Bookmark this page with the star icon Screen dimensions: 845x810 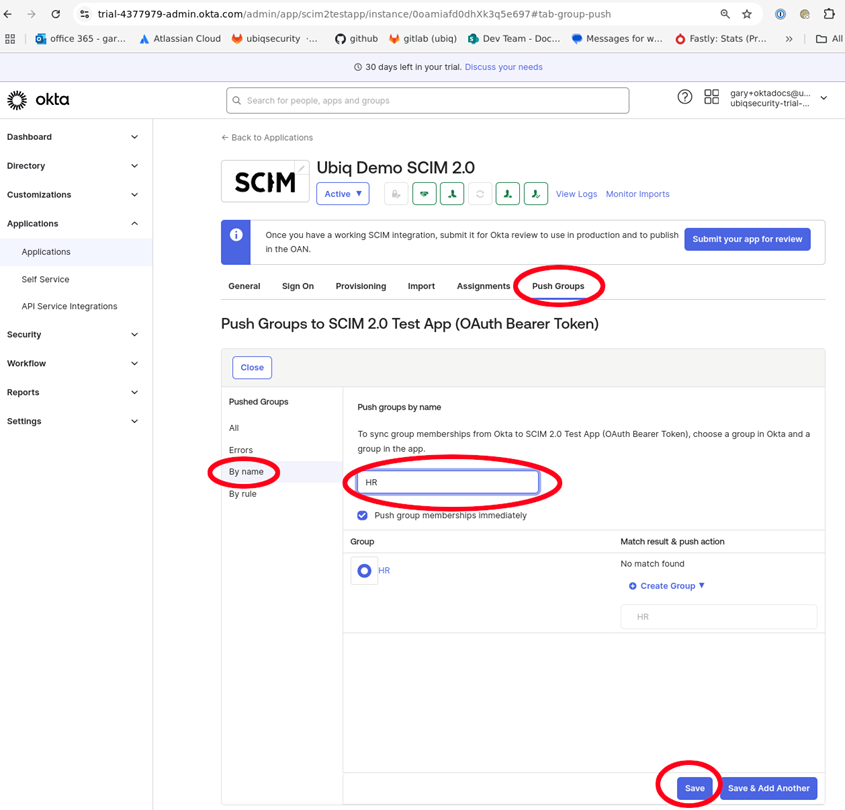pyautogui.click(x=747, y=14)
